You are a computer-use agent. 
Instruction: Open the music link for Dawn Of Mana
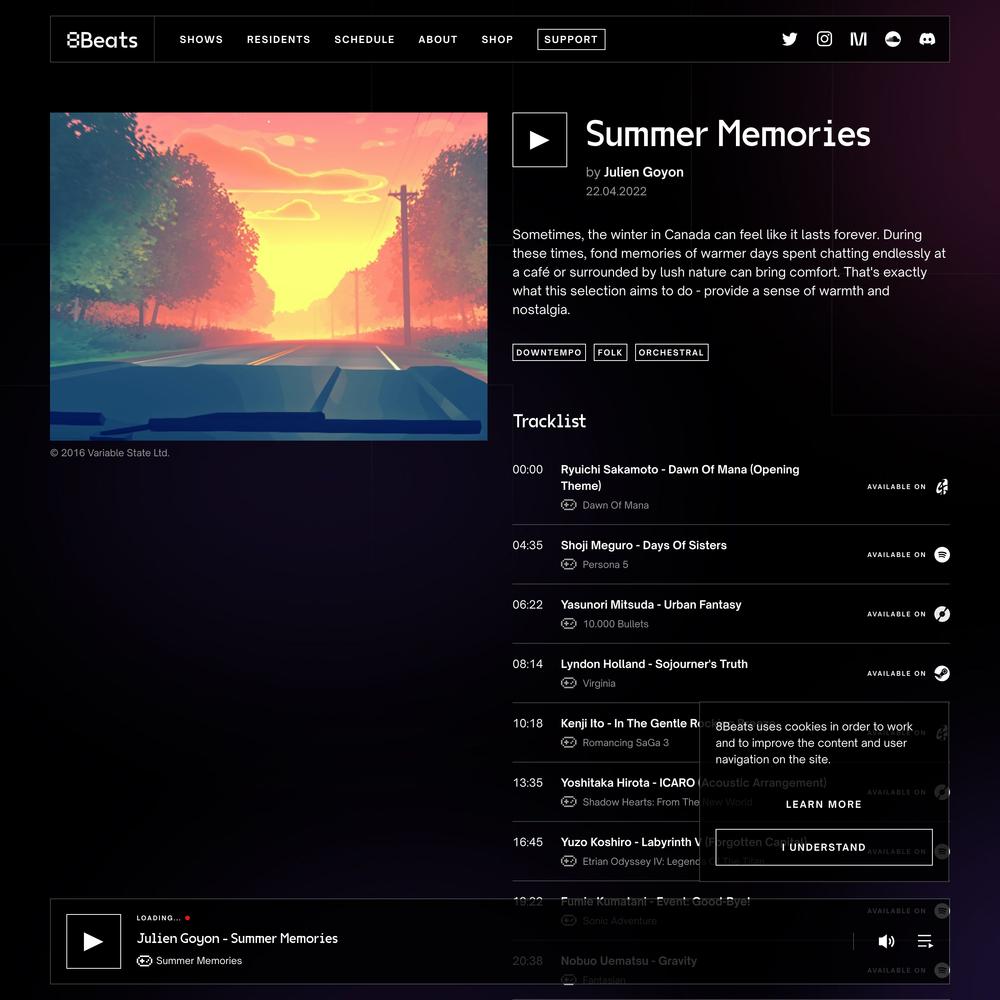(x=942, y=487)
